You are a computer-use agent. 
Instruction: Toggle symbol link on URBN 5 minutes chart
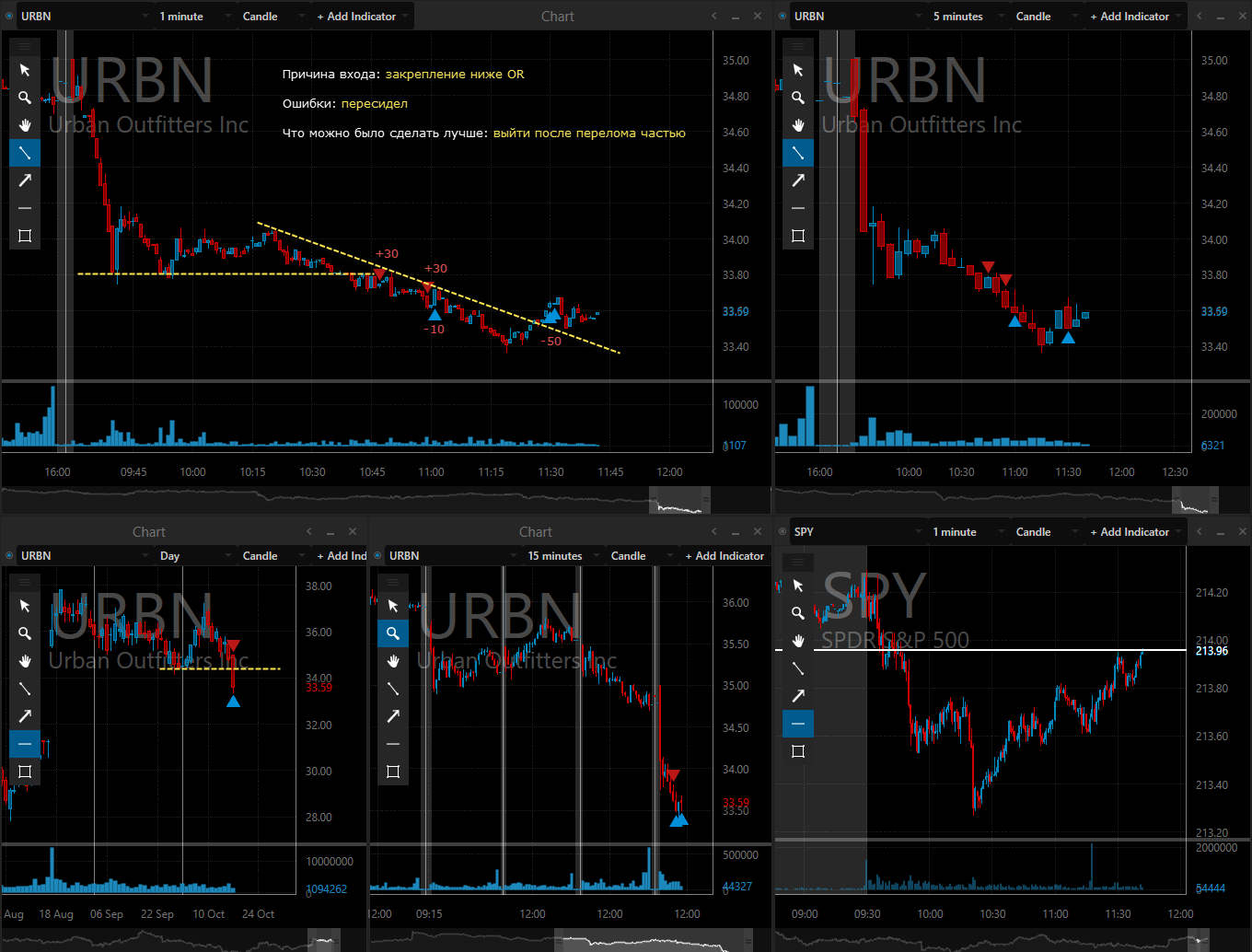click(x=783, y=17)
